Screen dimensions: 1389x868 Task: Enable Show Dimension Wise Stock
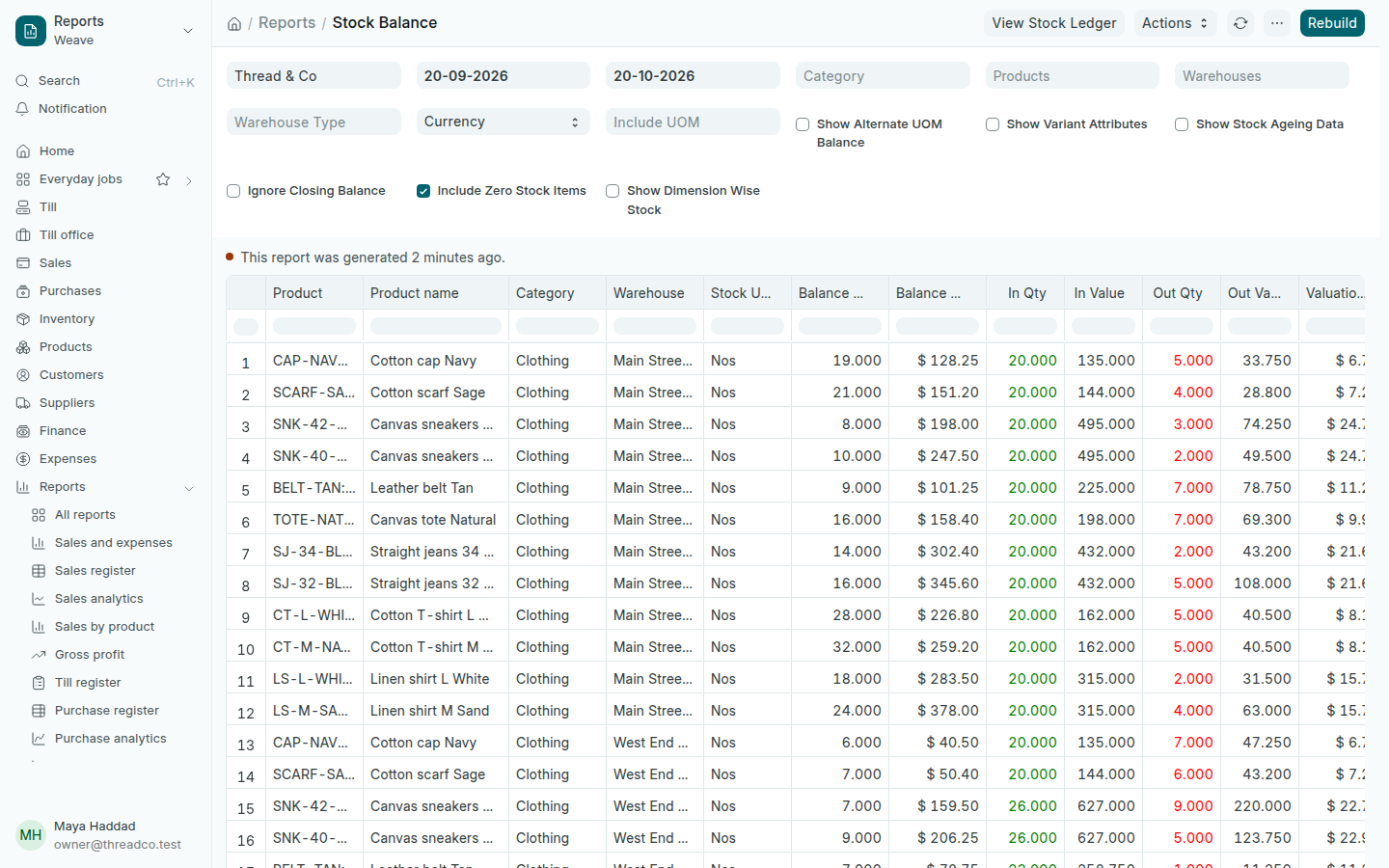(x=612, y=191)
